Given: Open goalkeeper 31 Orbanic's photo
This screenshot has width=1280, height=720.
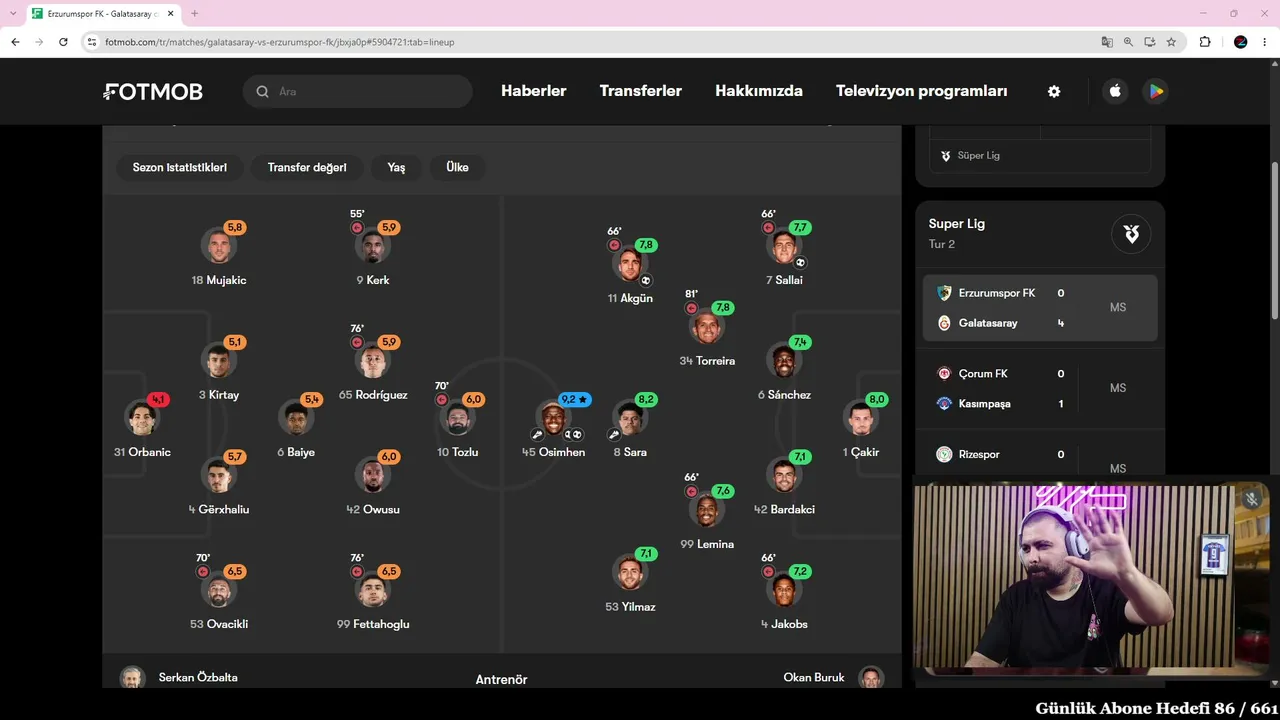Looking at the screenshot, I should click(x=142, y=418).
